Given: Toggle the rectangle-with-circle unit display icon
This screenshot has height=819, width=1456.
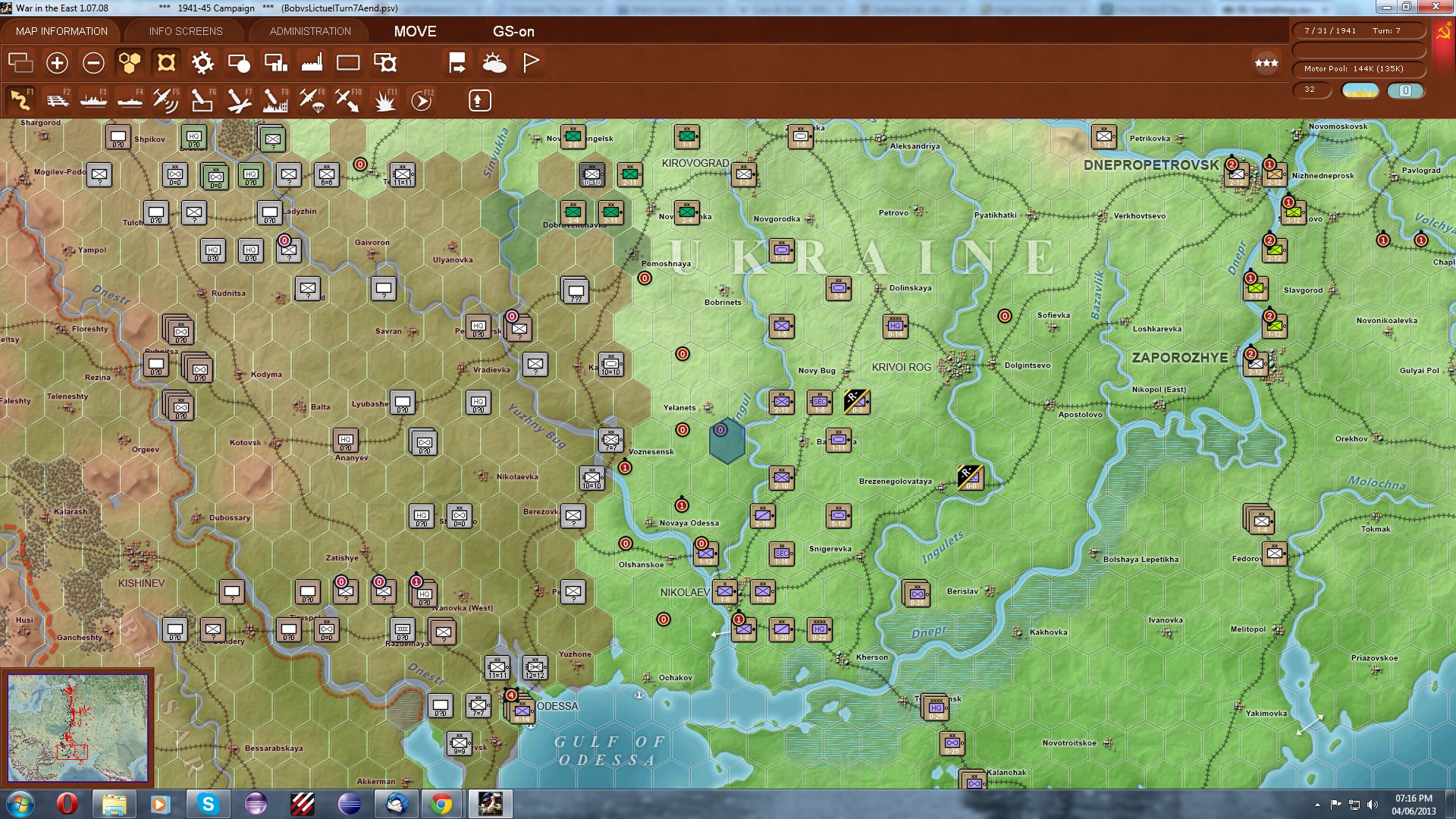Looking at the screenshot, I should [x=239, y=63].
